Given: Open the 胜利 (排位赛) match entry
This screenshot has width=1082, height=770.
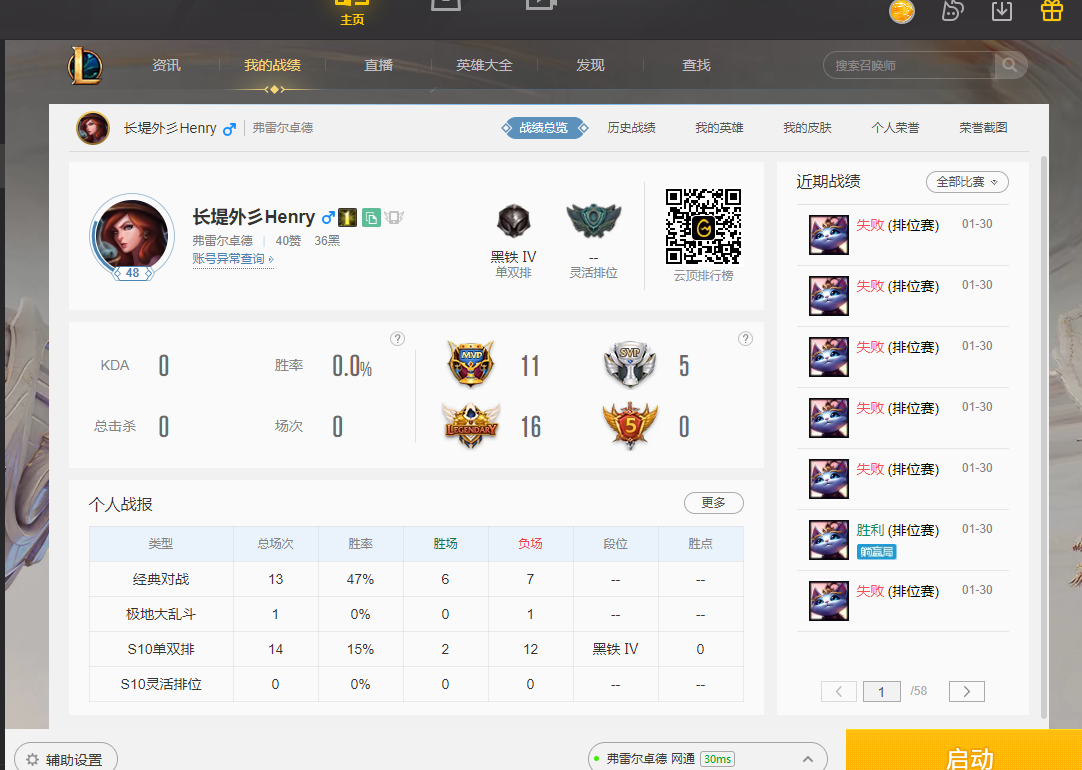Looking at the screenshot, I should (903, 540).
